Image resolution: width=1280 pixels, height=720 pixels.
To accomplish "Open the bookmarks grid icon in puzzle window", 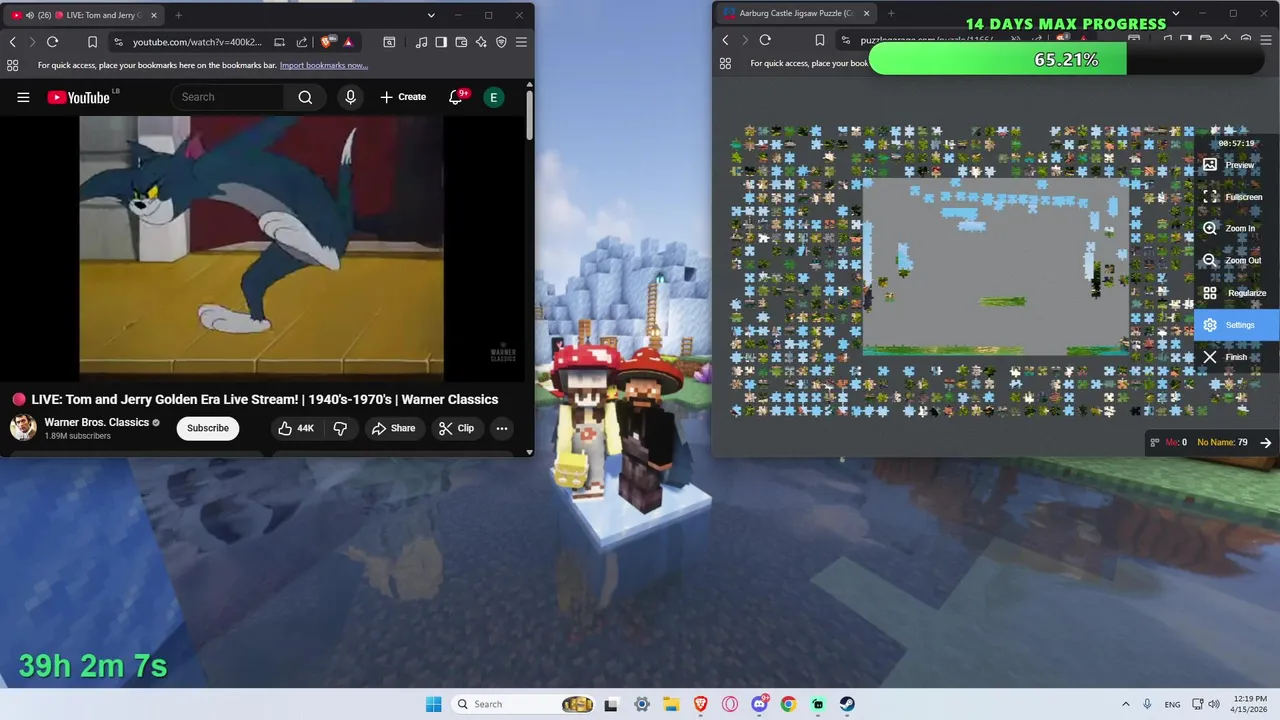I will coord(725,63).
